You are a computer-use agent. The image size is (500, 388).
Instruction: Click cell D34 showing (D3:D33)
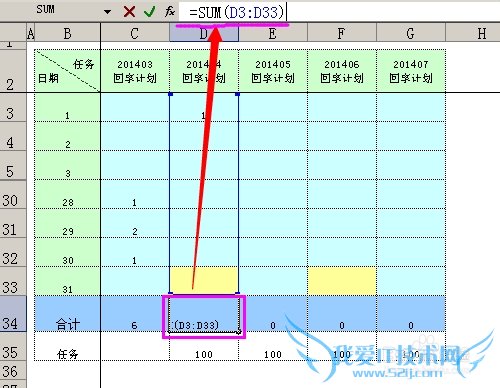tap(204, 314)
